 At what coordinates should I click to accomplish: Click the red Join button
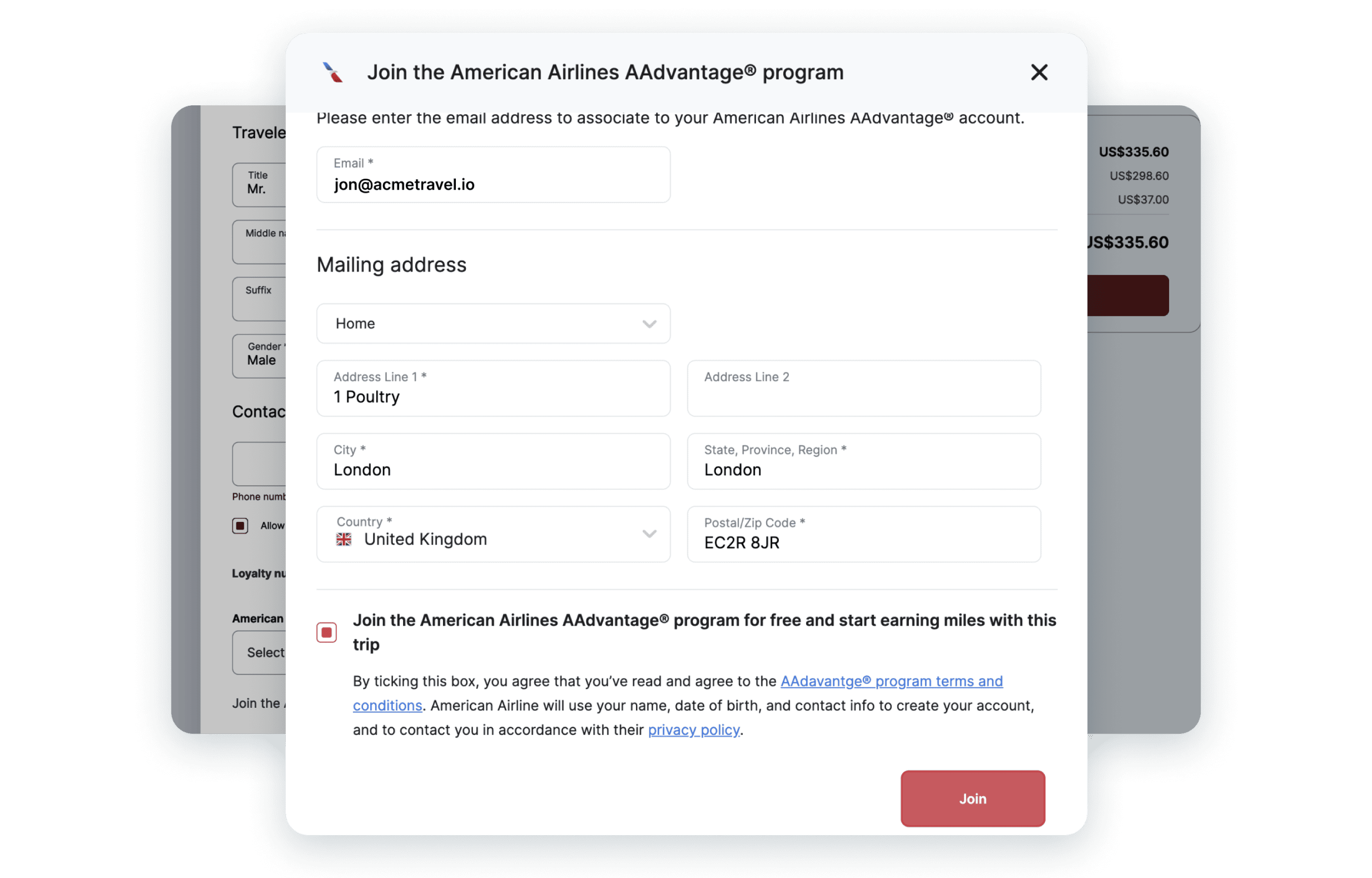click(973, 798)
